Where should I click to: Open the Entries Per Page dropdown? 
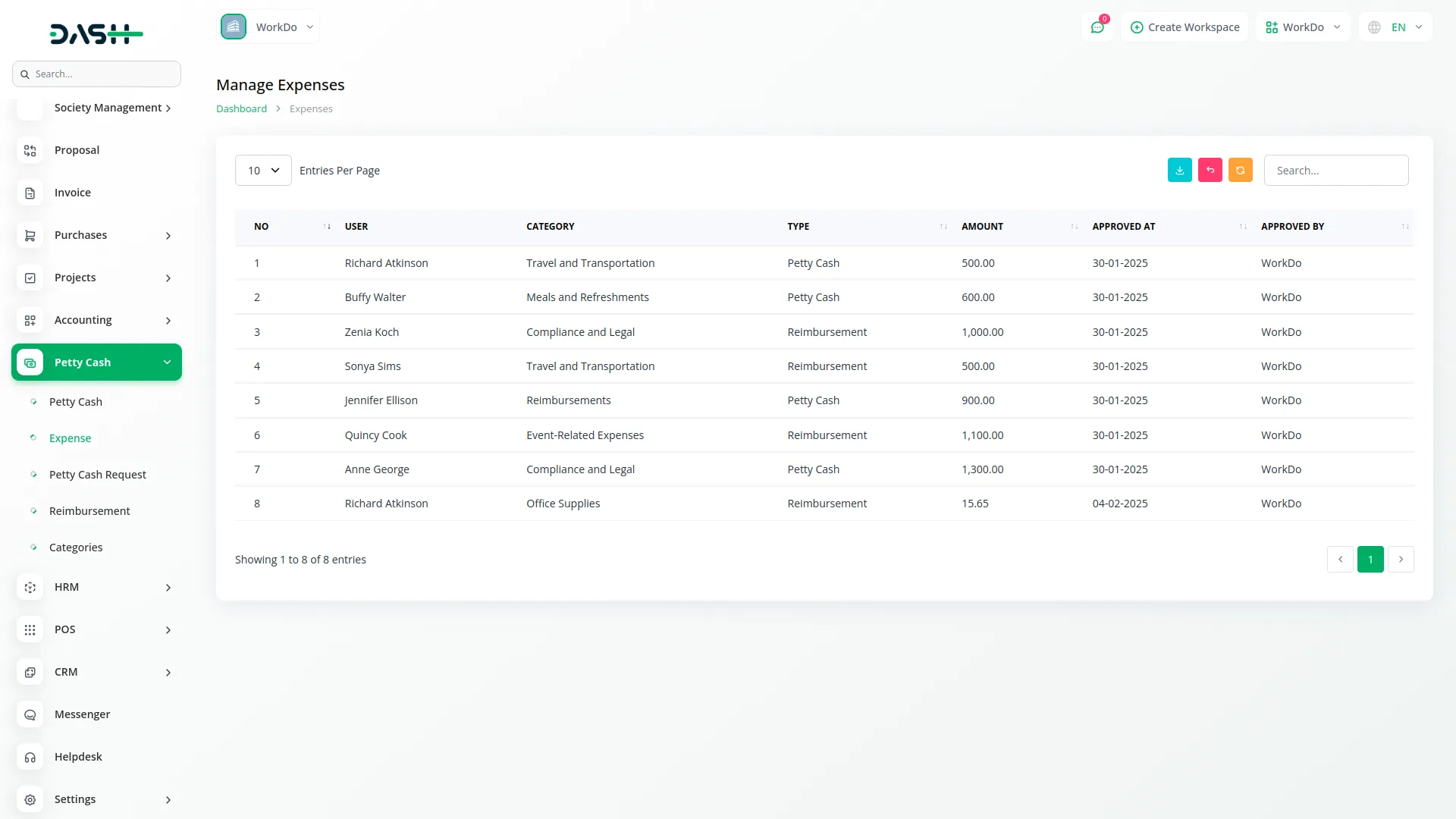(262, 170)
